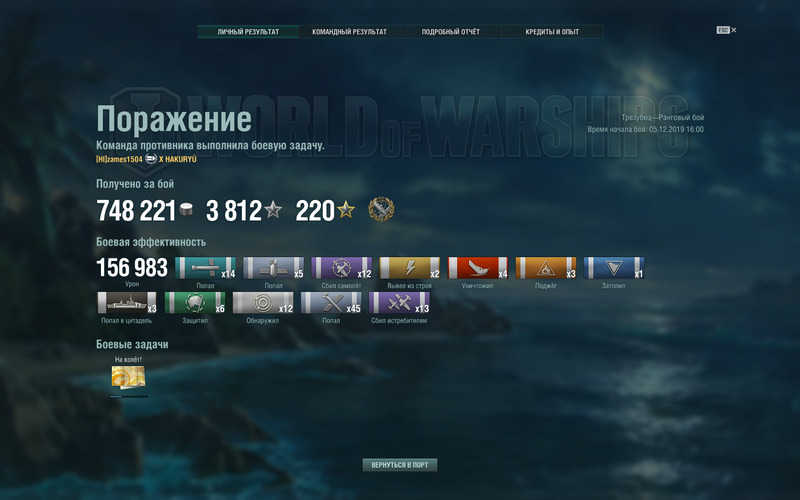
Task: Select the spotted ribbon x12
Action: [x=263, y=303]
